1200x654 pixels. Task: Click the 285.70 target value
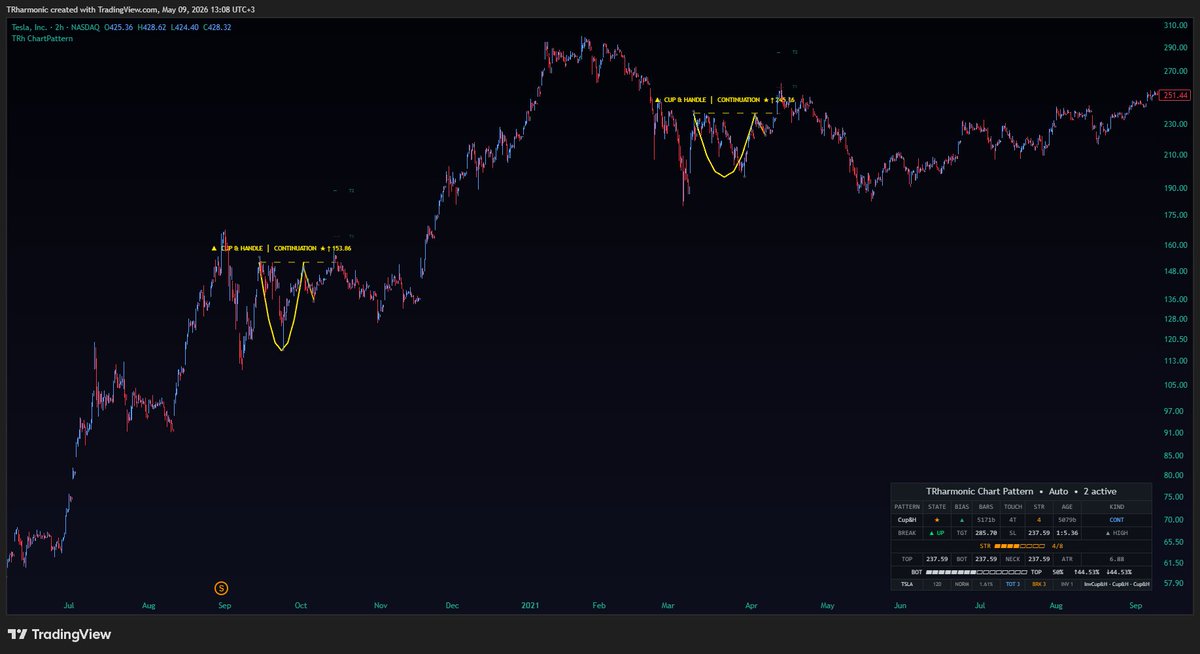(x=986, y=533)
